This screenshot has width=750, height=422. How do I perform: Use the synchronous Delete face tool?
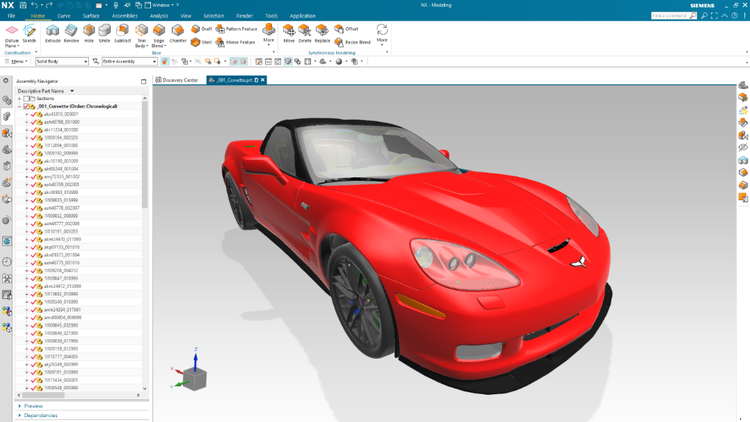tap(305, 33)
